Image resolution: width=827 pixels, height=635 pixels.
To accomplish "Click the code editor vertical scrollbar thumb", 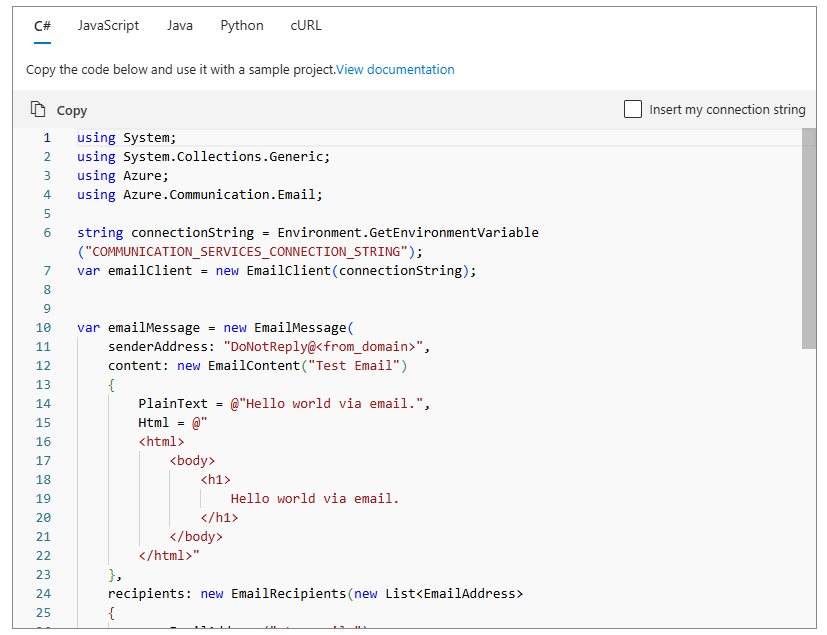I will click(x=808, y=238).
